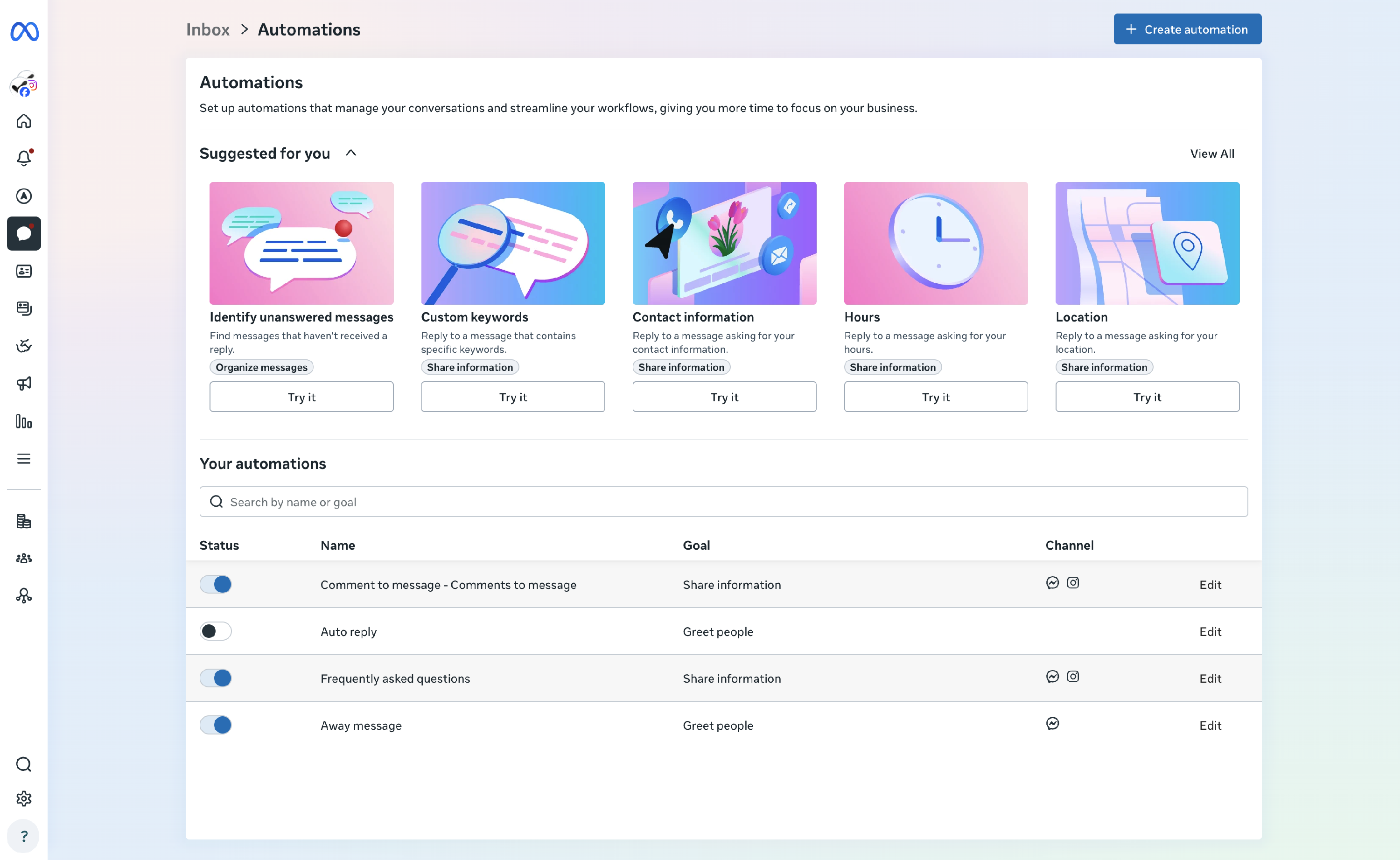Open Identify unanswered messages thumbnail
The height and width of the screenshot is (860, 1400).
[301, 244]
